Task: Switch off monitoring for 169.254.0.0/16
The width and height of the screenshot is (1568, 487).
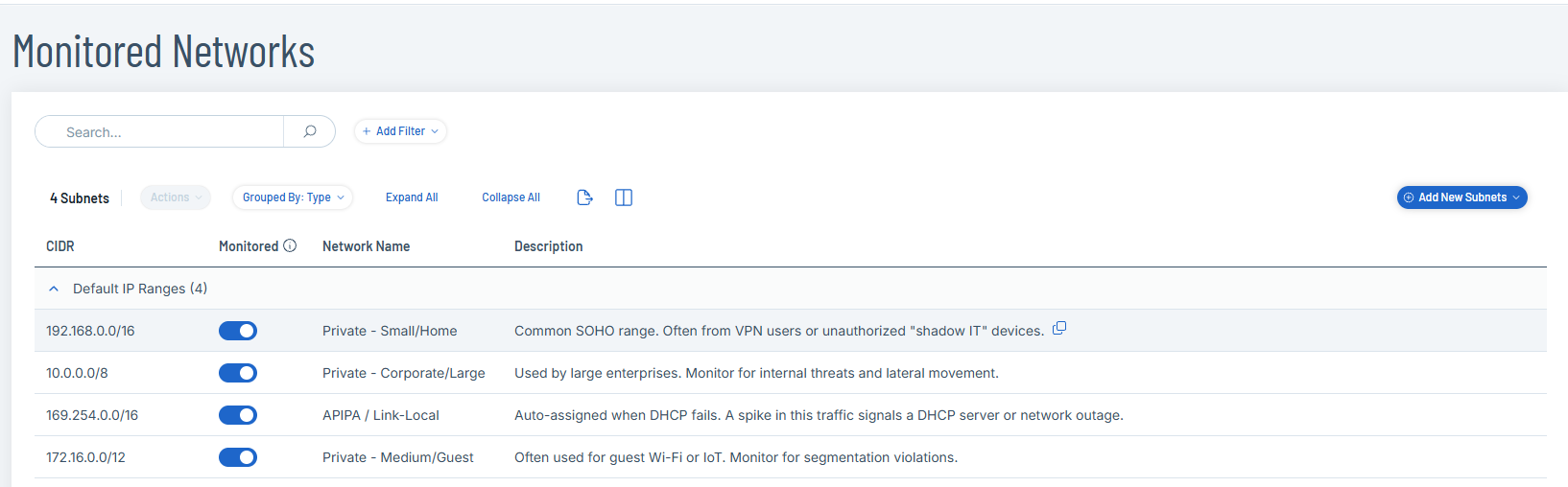Action: [x=238, y=415]
